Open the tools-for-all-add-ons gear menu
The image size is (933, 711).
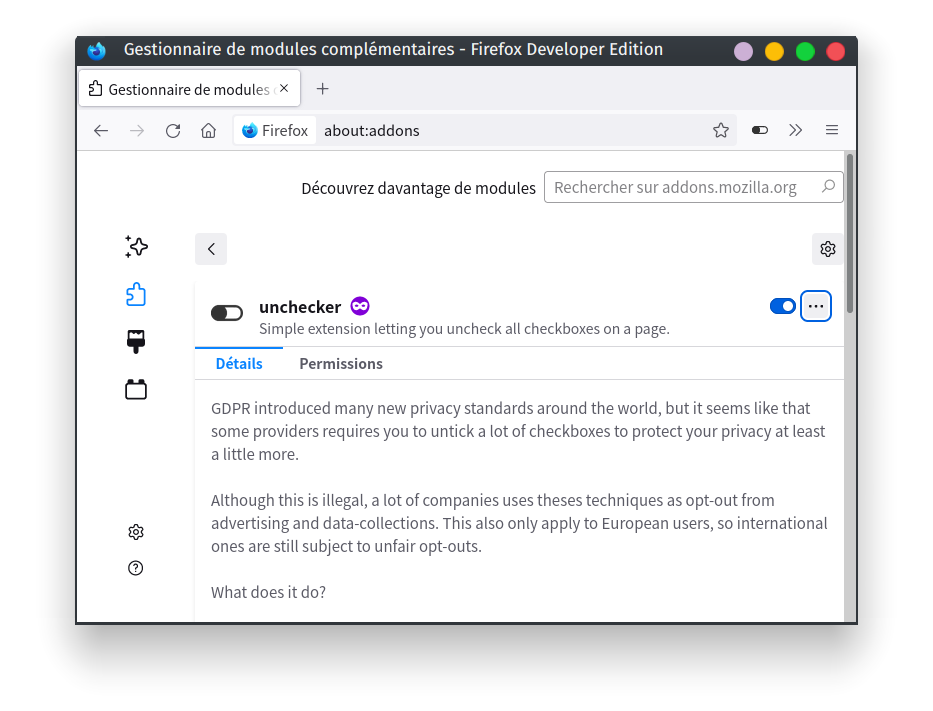click(828, 249)
